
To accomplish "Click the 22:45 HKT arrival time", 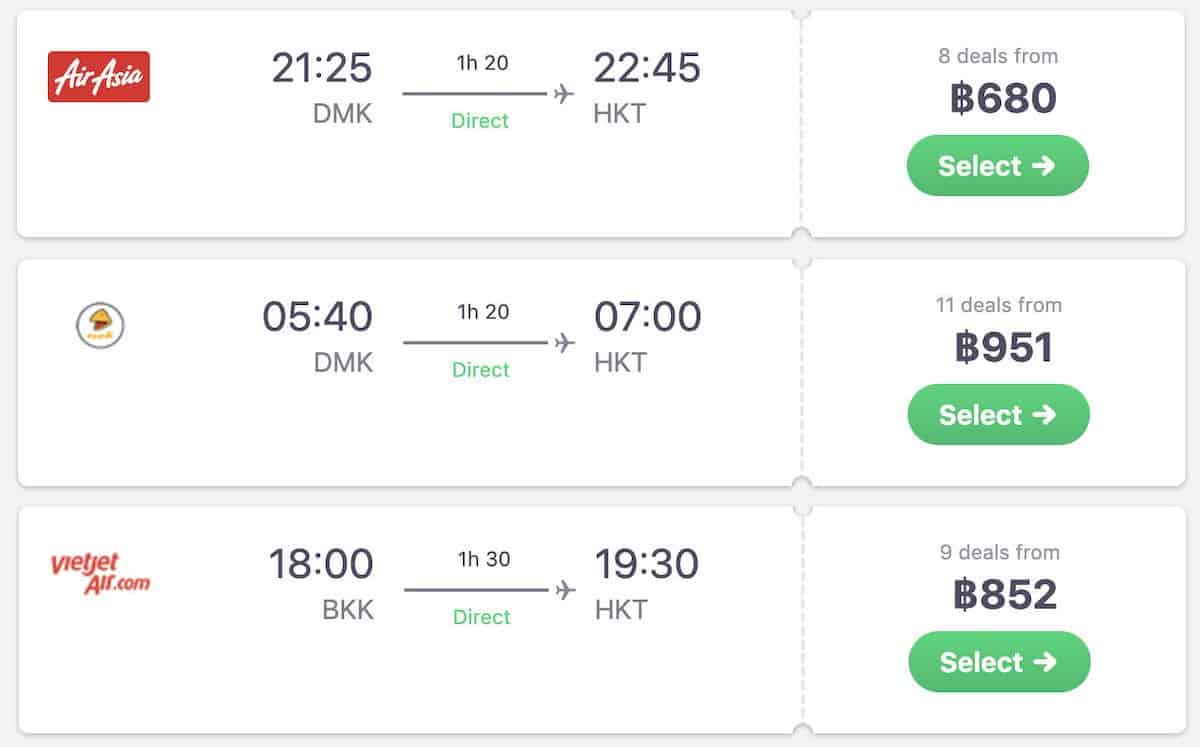I will (647, 68).
